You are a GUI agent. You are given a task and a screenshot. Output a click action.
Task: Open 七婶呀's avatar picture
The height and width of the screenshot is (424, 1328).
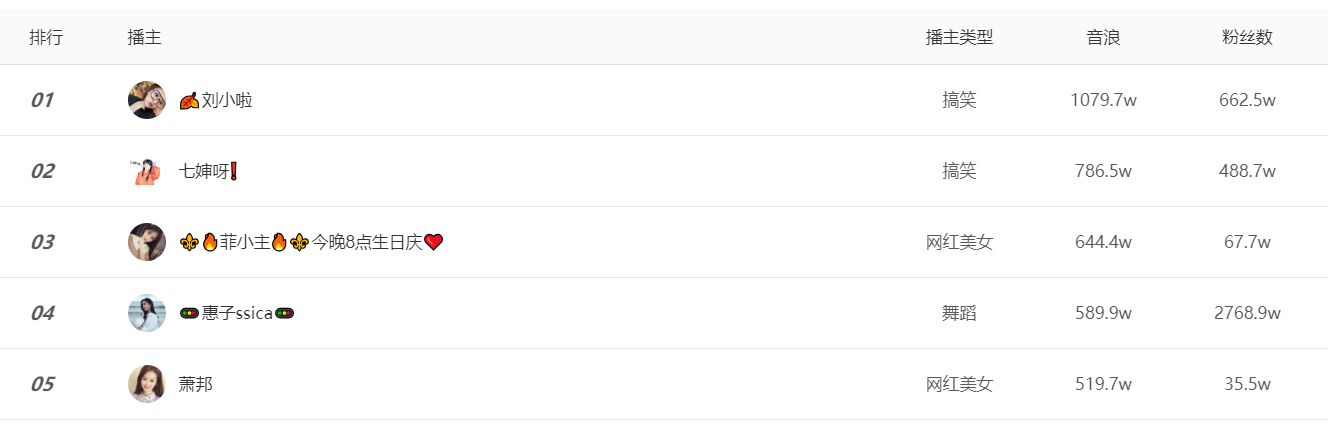tap(147, 171)
